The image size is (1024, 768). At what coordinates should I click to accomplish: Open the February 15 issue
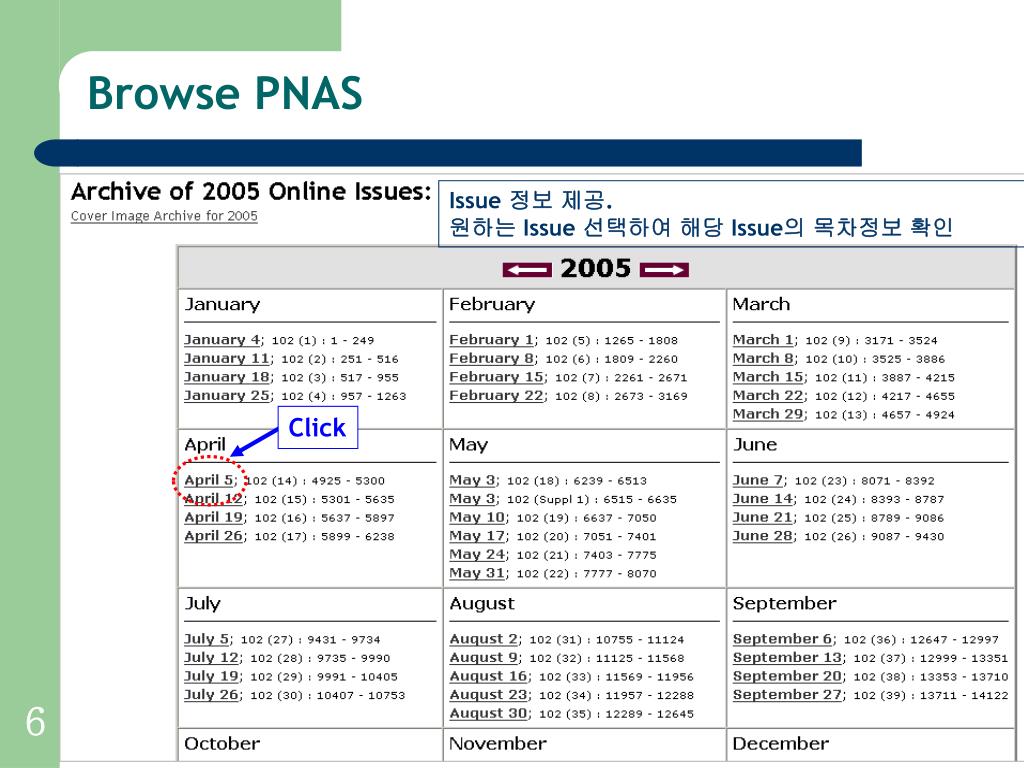pos(496,377)
